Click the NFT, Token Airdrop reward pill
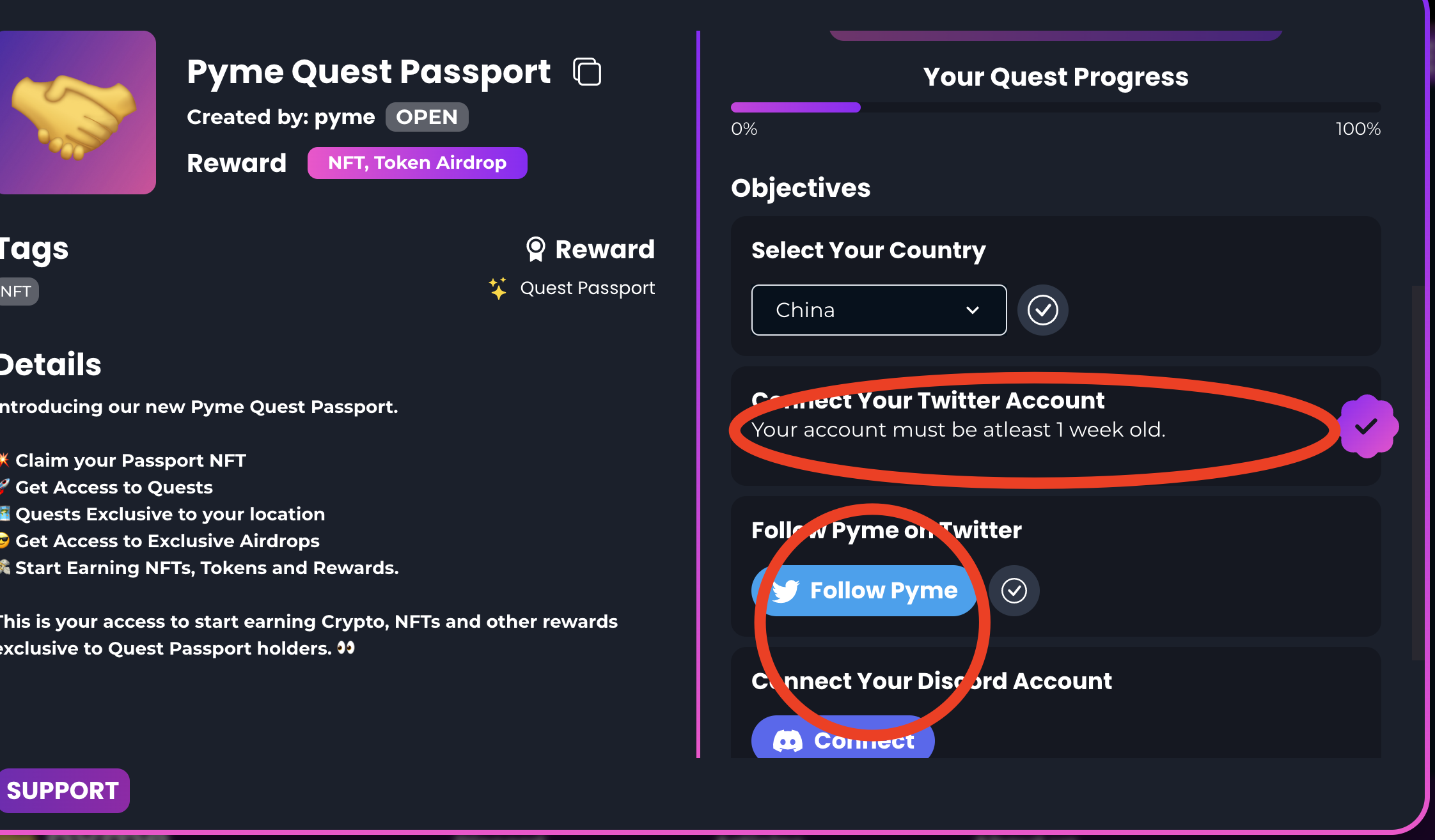The height and width of the screenshot is (840, 1435). pyautogui.click(x=417, y=163)
